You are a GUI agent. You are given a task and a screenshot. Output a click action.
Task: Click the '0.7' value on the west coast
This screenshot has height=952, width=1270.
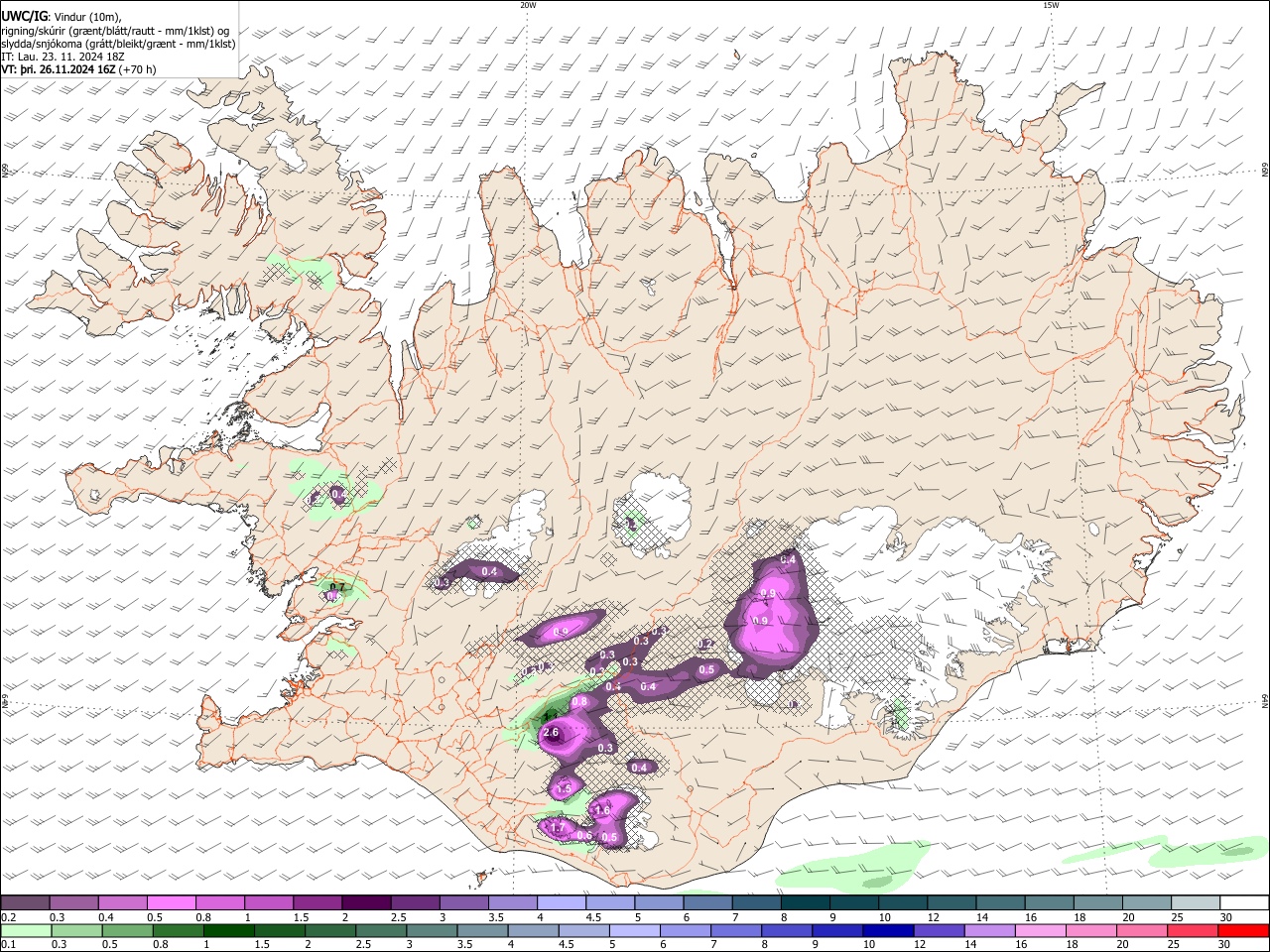click(336, 587)
